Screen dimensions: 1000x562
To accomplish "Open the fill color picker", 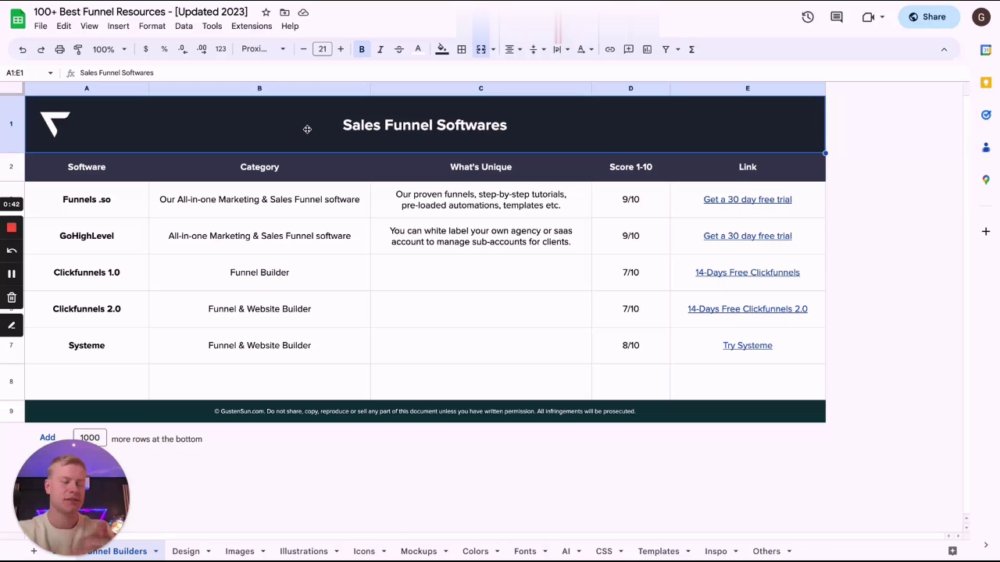I will click(441, 49).
